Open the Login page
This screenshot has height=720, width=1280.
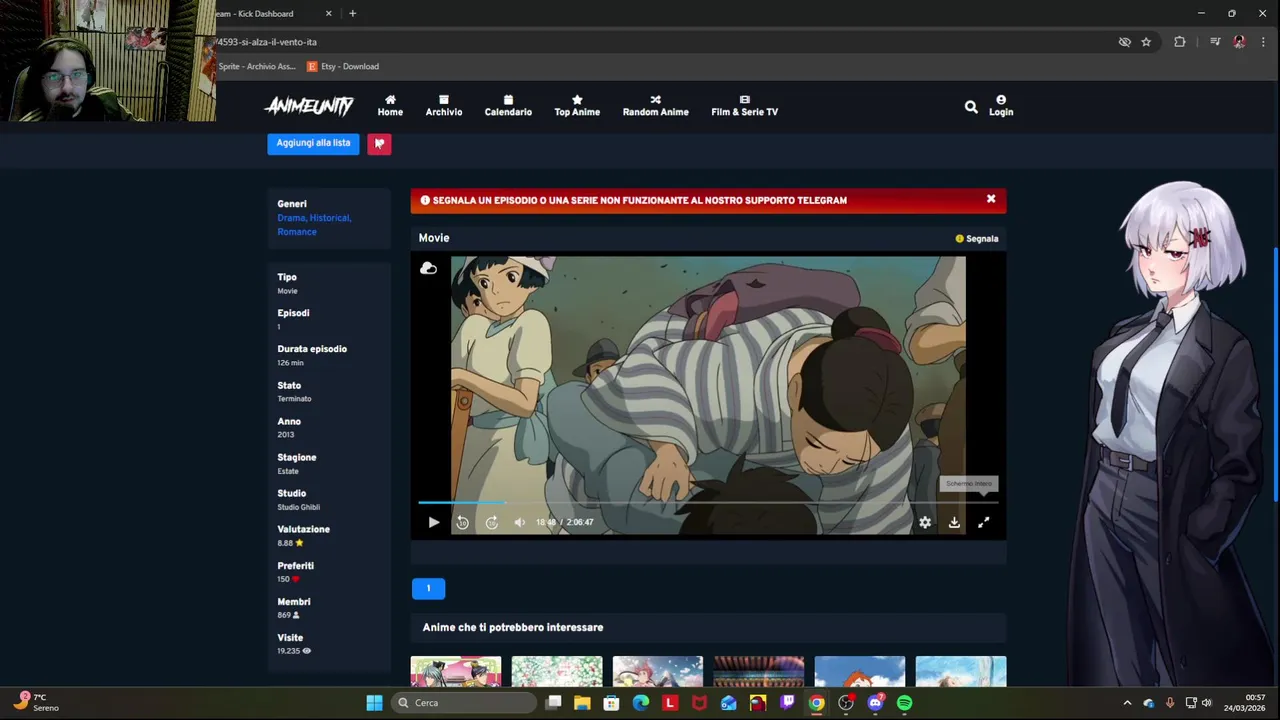click(x=1001, y=106)
